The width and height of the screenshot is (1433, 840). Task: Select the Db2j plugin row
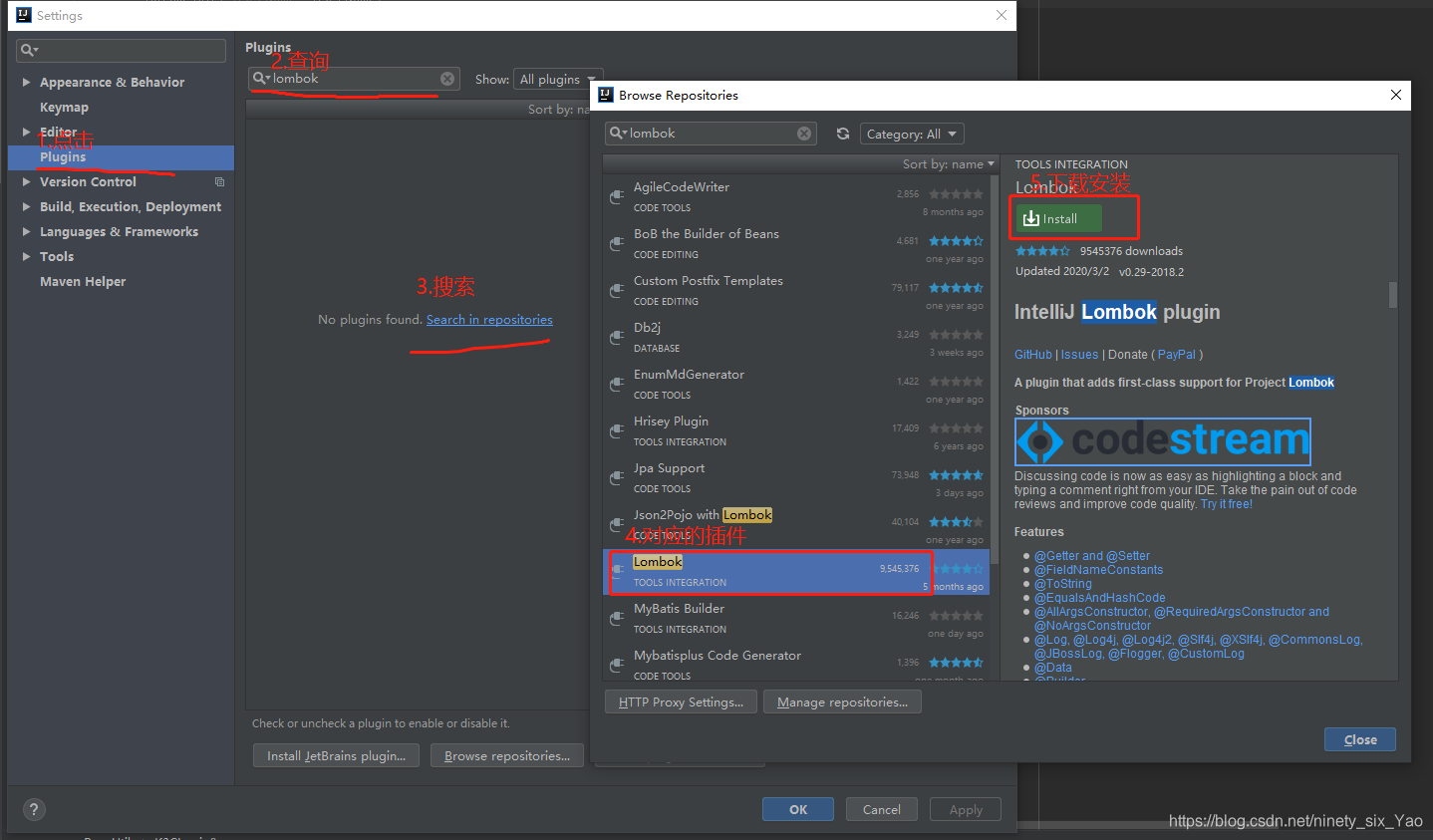(x=796, y=338)
